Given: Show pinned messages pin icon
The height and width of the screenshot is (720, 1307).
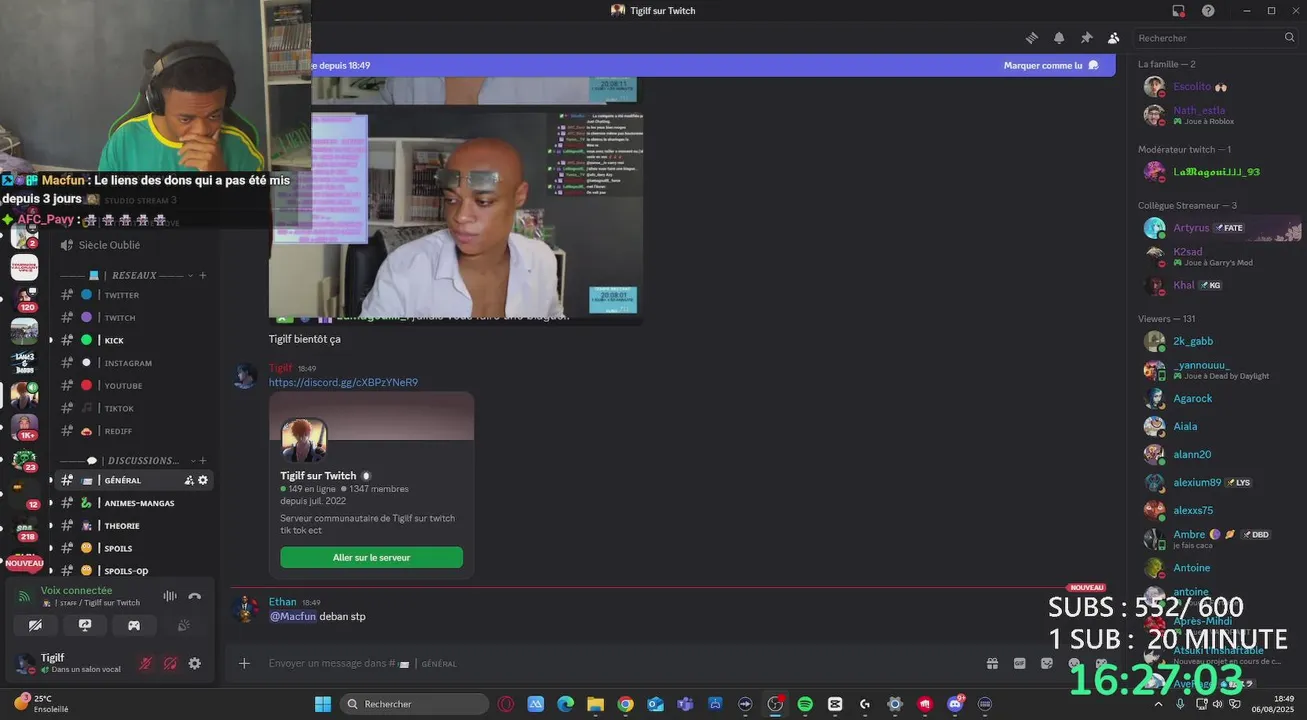Looking at the screenshot, I should coord(1086,38).
